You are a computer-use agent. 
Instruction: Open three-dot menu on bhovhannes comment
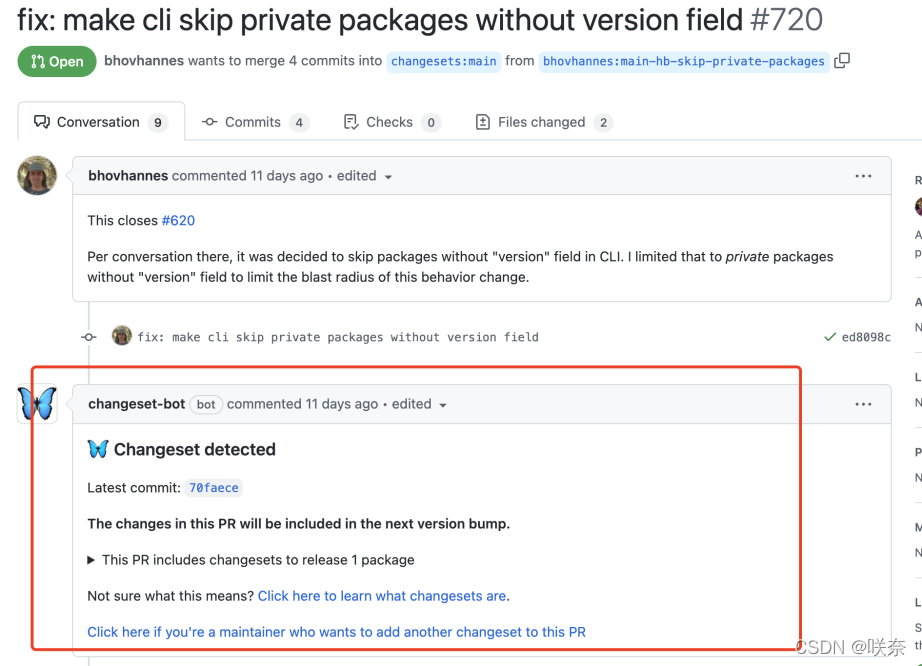(x=863, y=176)
